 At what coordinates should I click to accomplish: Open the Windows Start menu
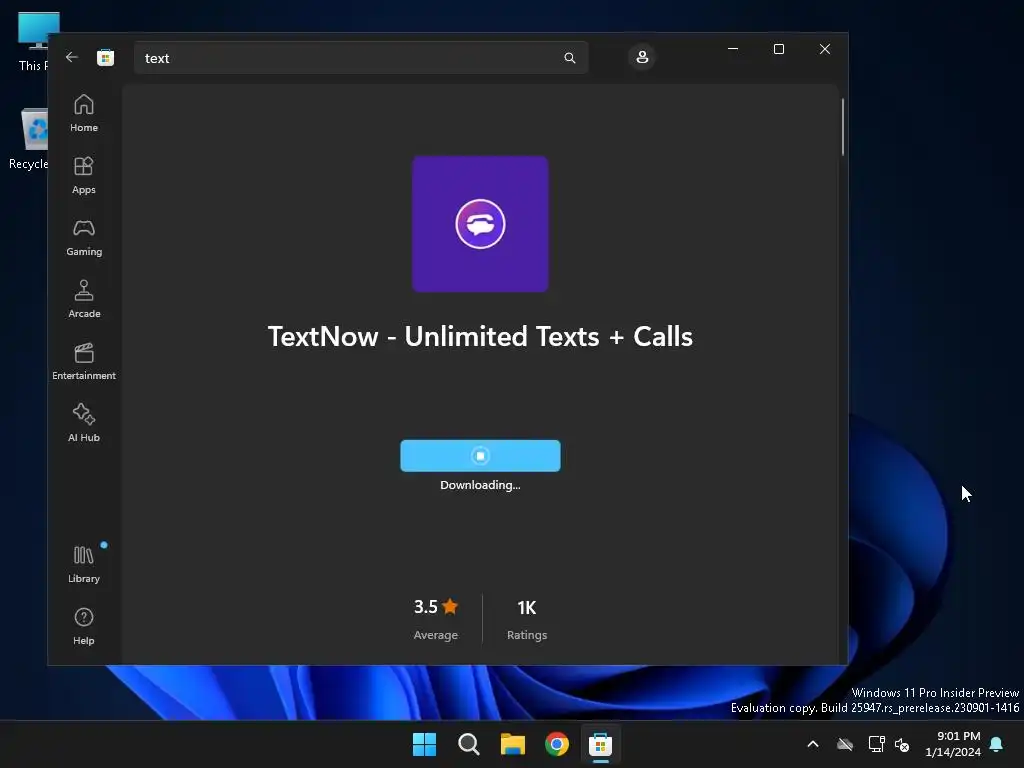coord(424,744)
